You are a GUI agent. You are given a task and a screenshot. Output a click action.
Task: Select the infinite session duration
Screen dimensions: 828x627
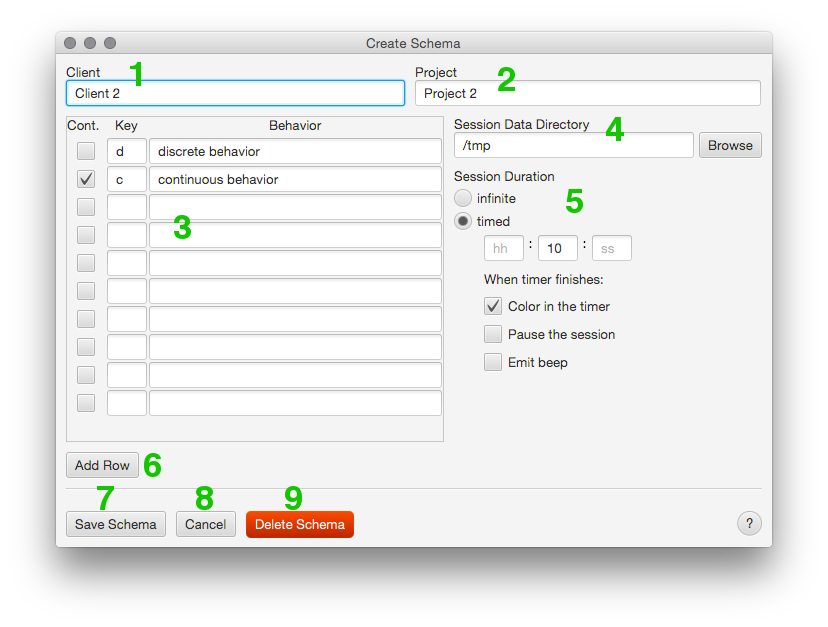(x=462, y=197)
